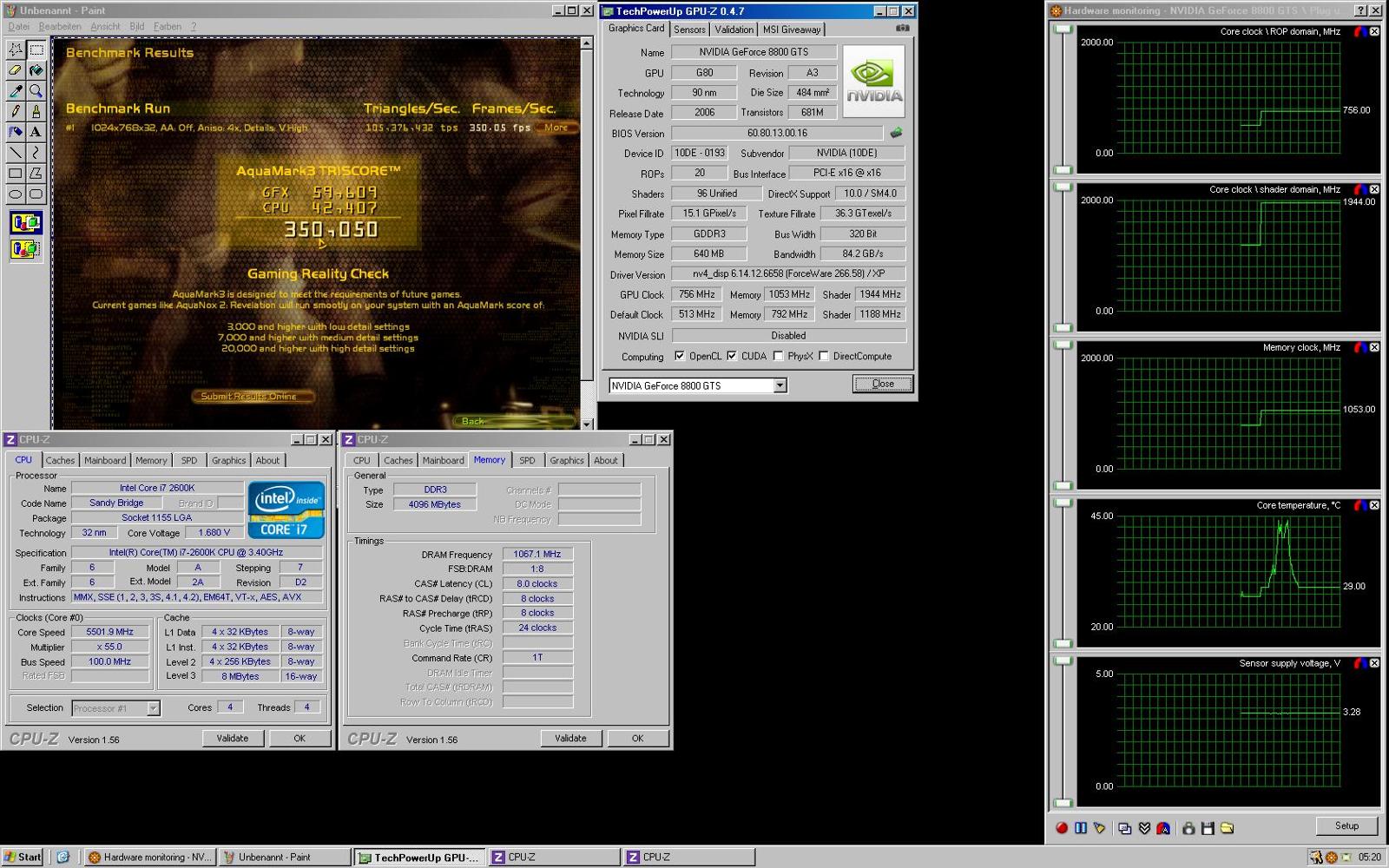The image size is (1389, 868).
Task: Click the Windows Start button
Action: pyautogui.click(x=23, y=857)
